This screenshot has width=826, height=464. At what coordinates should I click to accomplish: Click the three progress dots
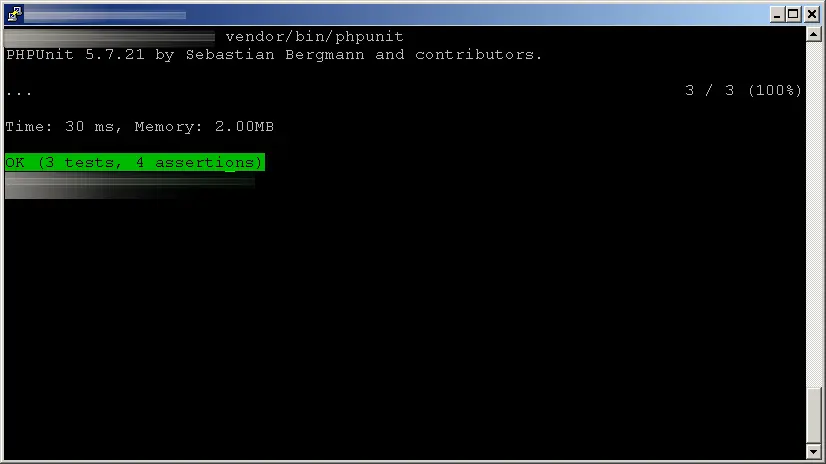pos(19,94)
